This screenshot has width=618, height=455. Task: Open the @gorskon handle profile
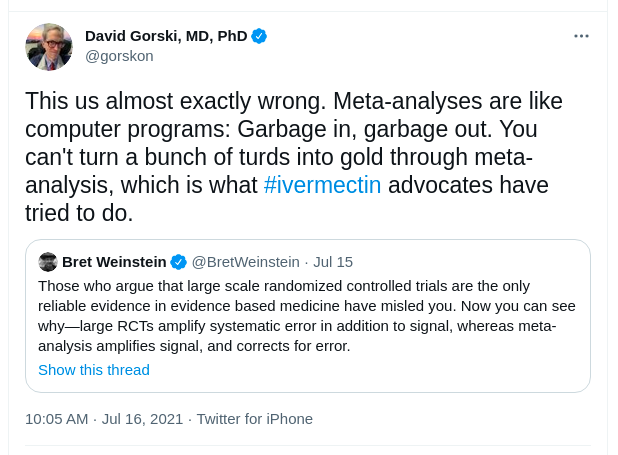point(119,56)
